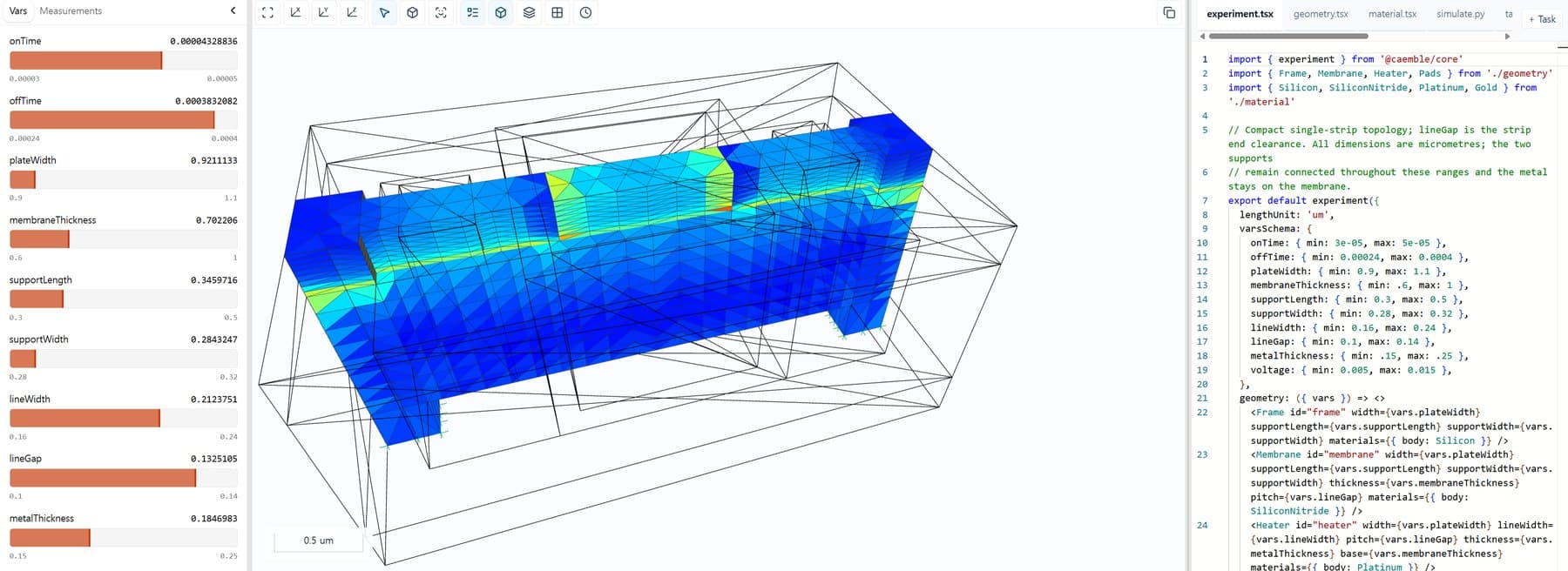Collapse the Vars side panel chevron

coord(233,10)
